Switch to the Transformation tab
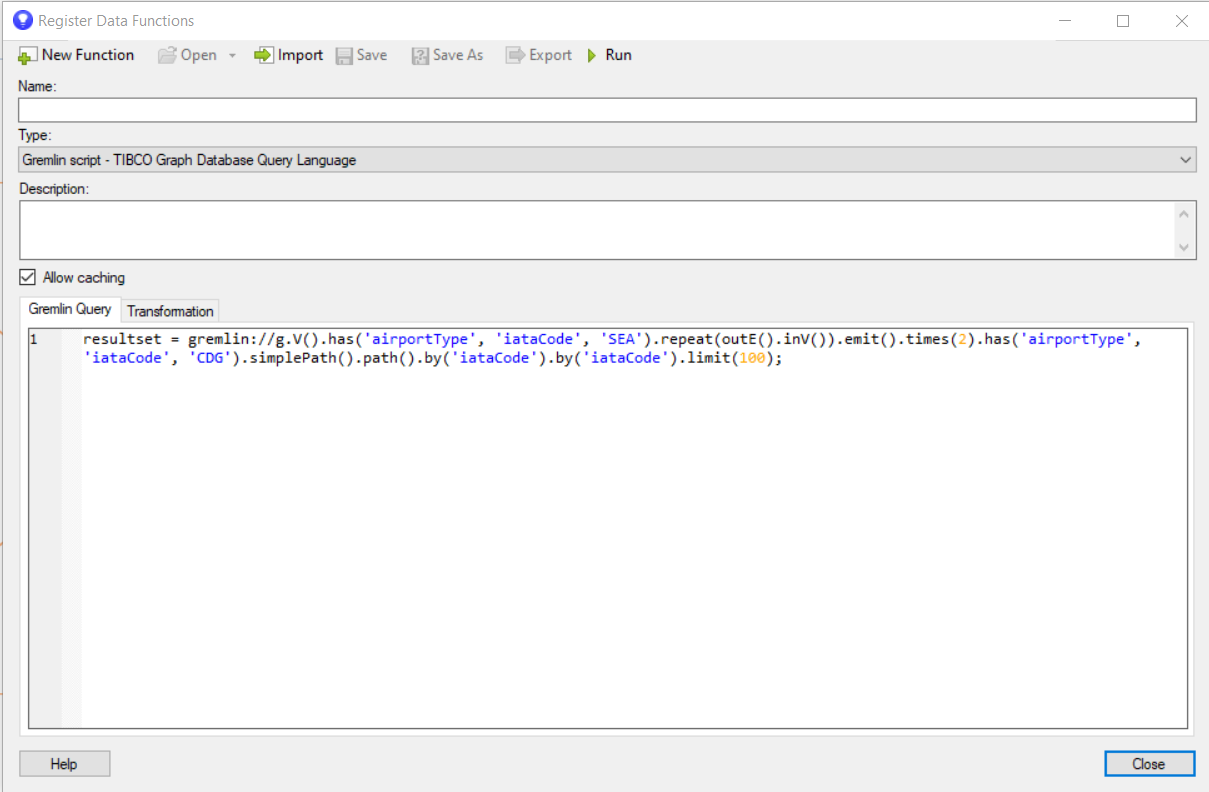Screen dimensions: 1209x792 [170, 311]
